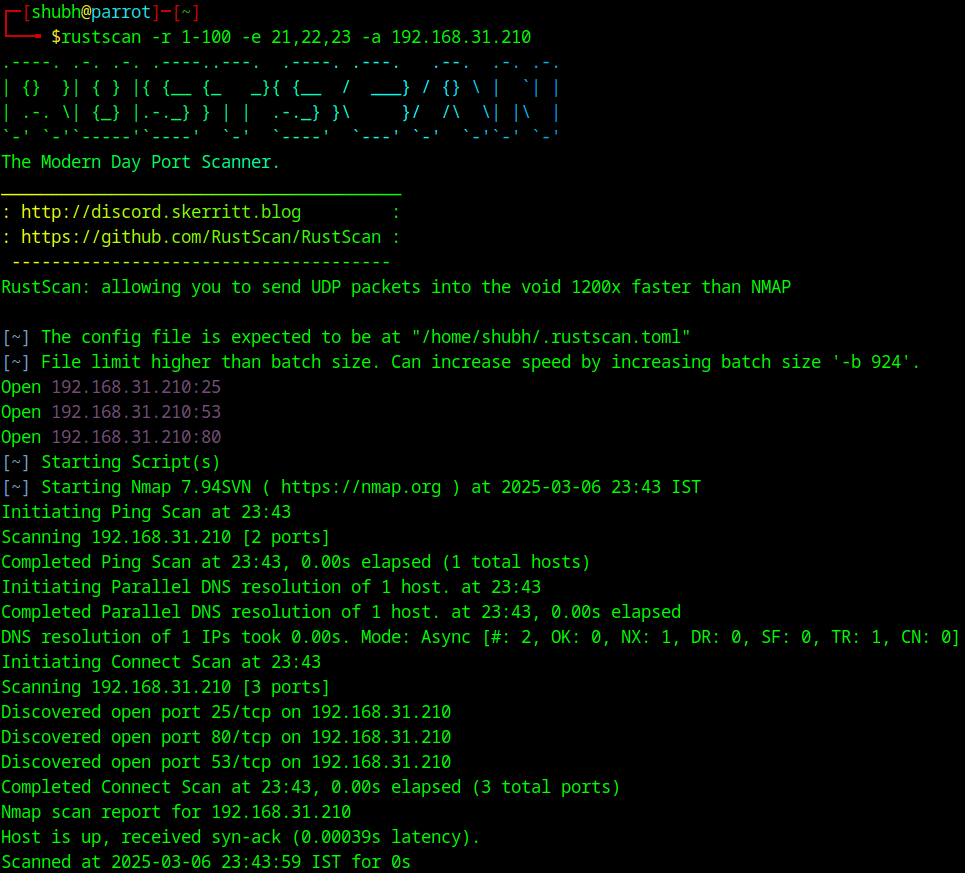Viewport: 965px width, 873px height.
Task: Click the RustScan ASCII art banner
Action: (x=281, y=100)
